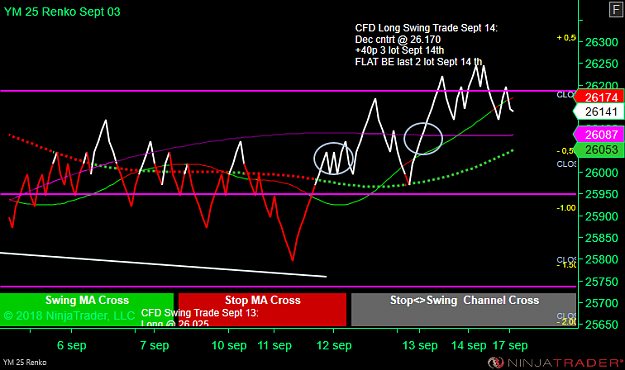
Task: Click the Stop MA Cross red panel
Action: point(262,309)
